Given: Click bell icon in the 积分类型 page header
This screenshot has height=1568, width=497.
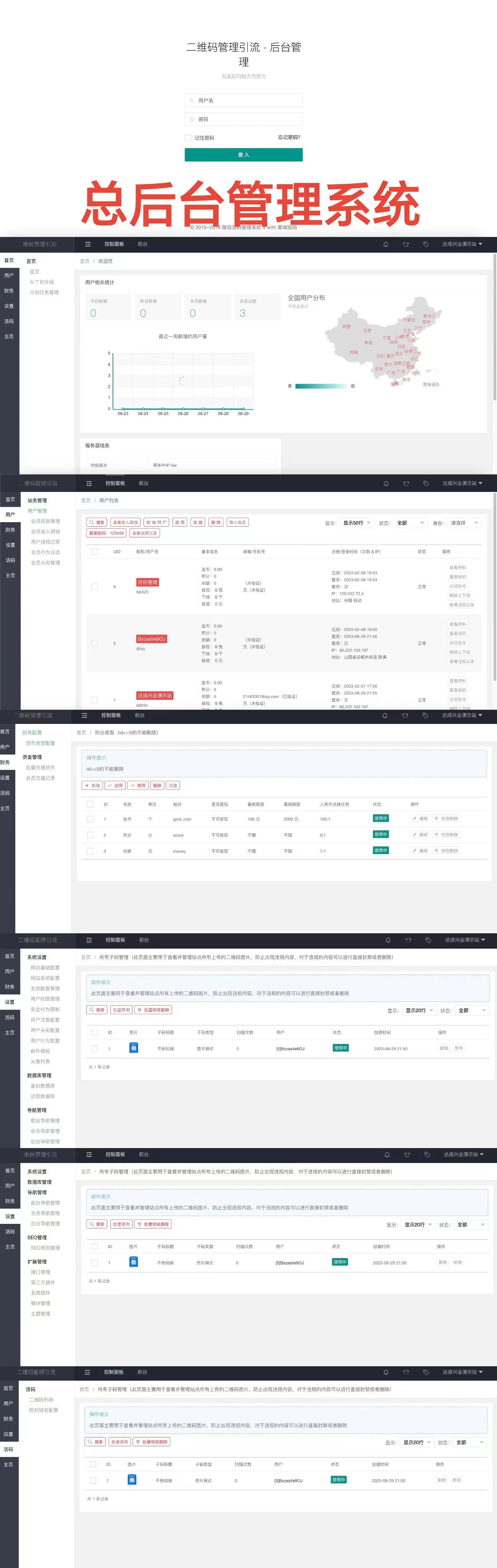Looking at the screenshot, I should 385,715.
